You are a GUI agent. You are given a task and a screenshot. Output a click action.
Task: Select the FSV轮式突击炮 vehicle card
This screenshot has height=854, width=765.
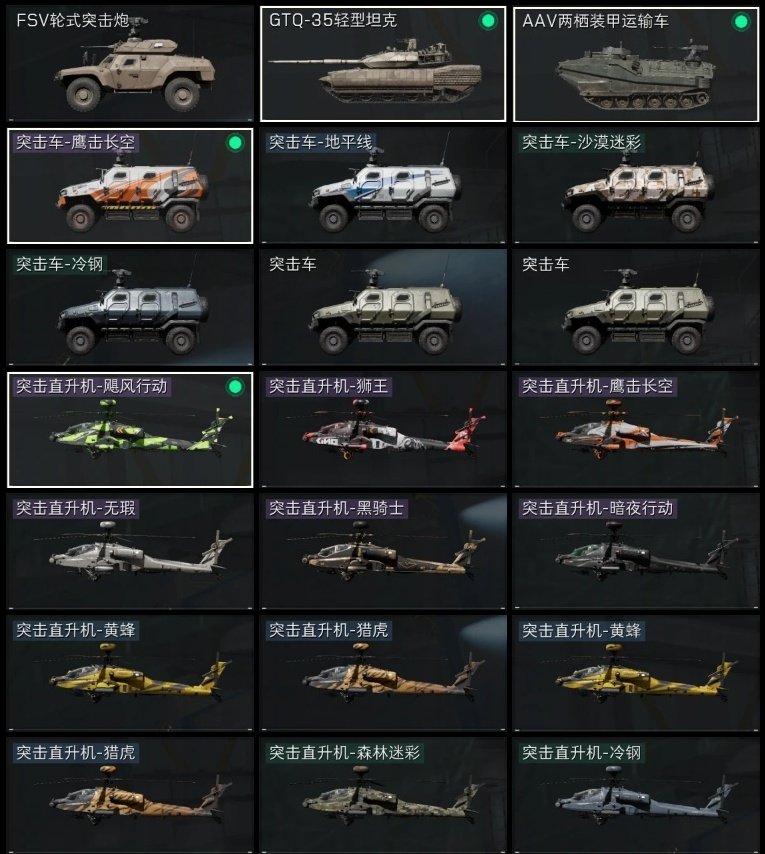tap(130, 64)
